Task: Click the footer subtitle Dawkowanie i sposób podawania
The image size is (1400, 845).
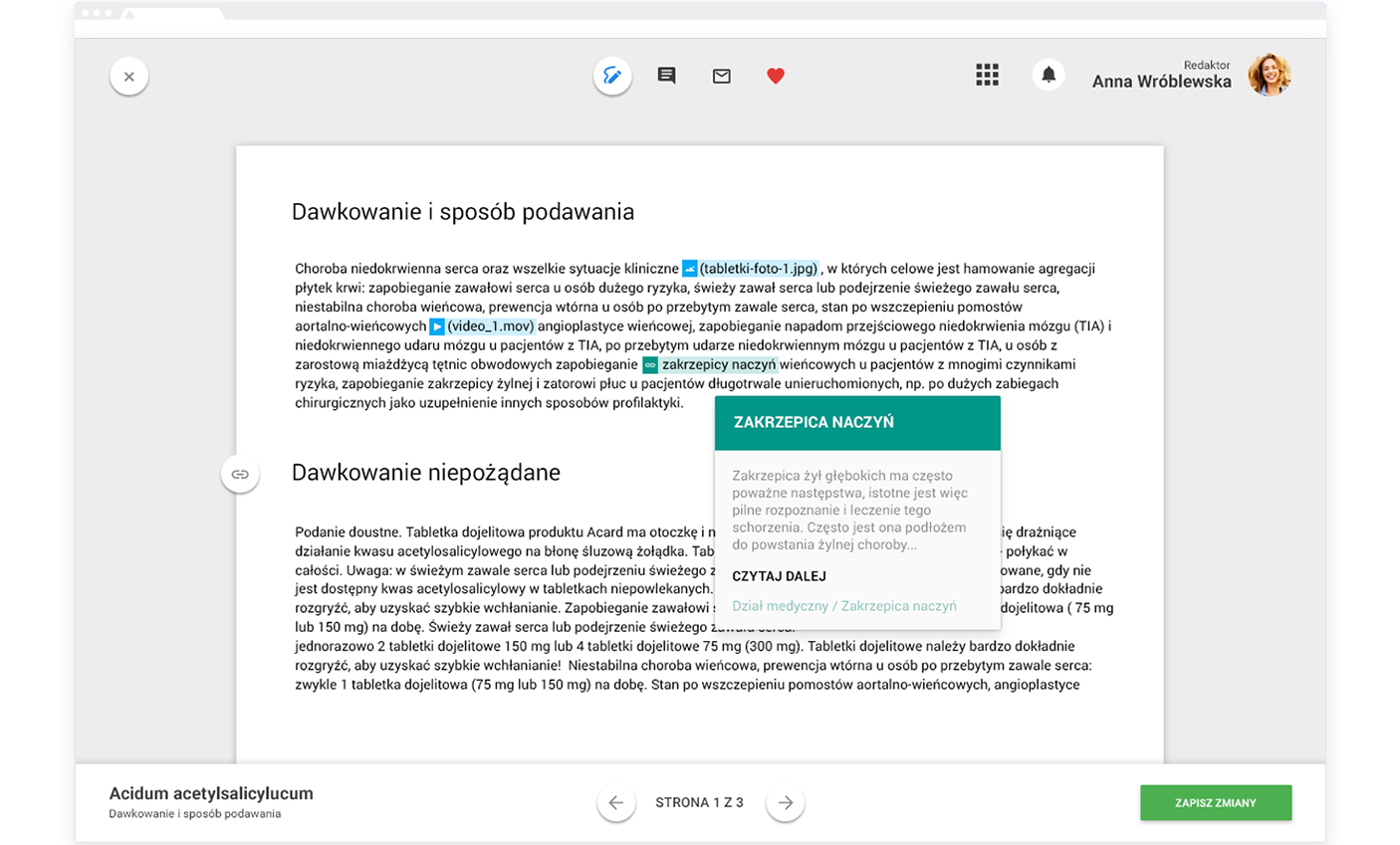Action: point(195,814)
